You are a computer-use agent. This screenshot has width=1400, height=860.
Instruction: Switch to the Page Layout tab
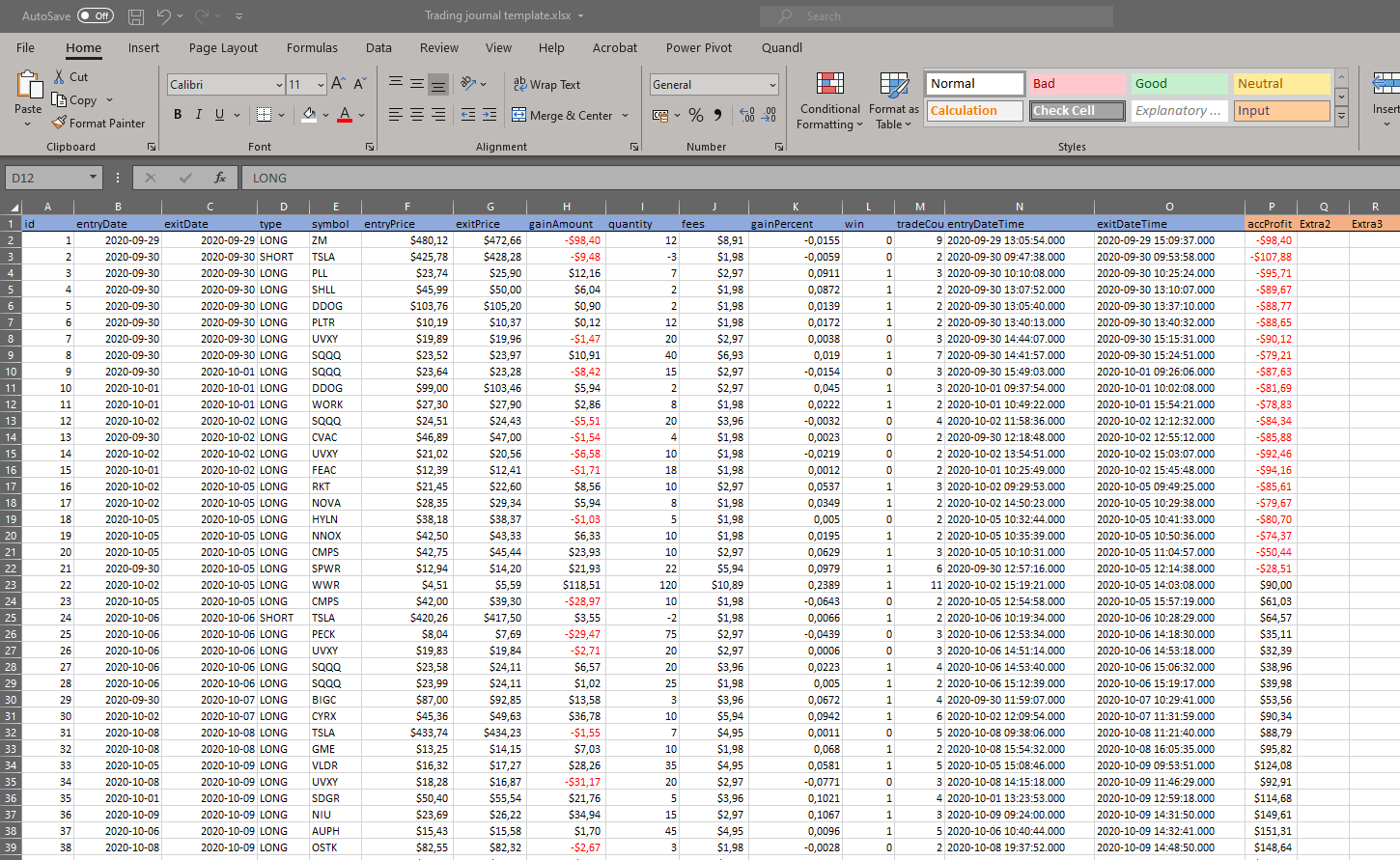223,47
